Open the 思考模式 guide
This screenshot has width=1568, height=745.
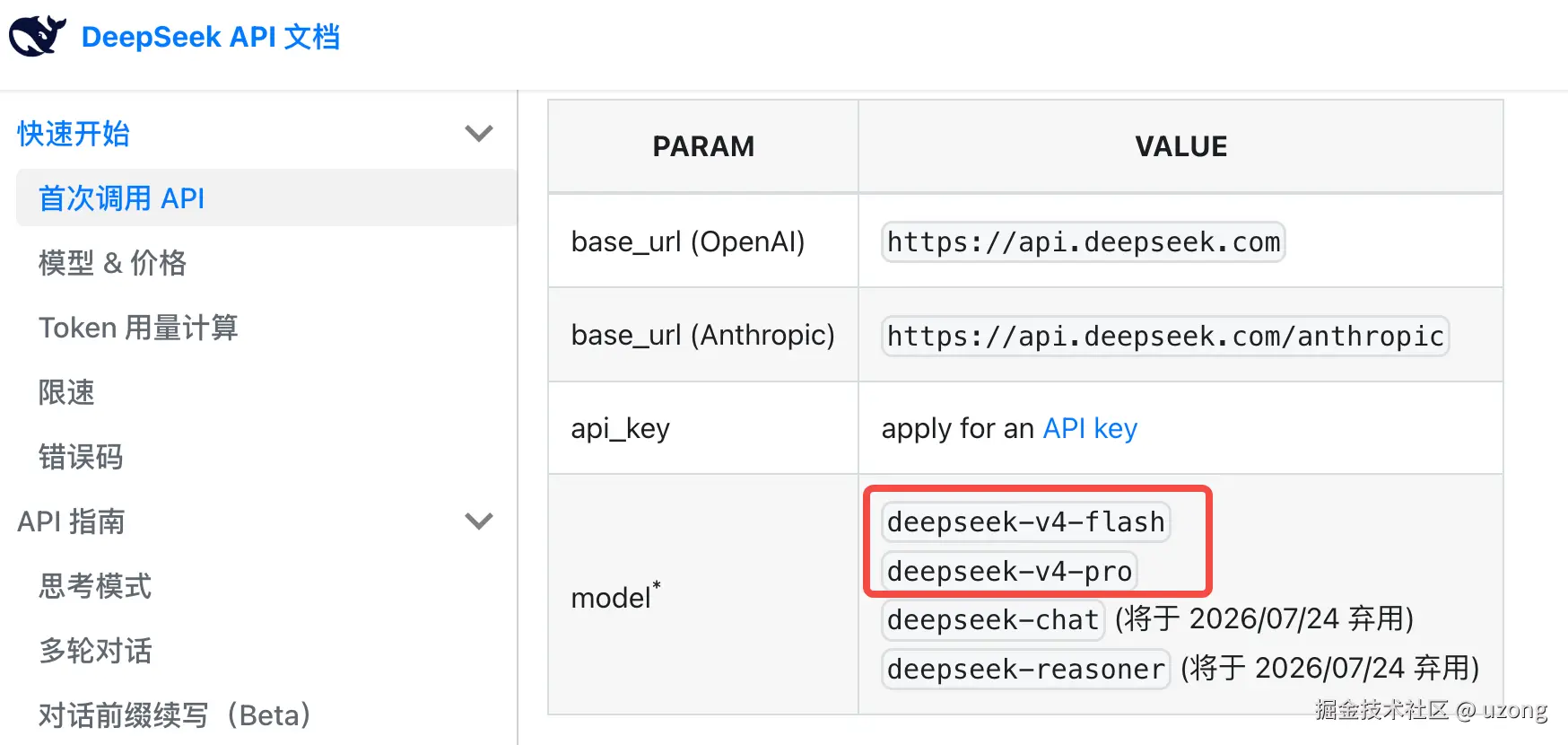click(x=95, y=586)
